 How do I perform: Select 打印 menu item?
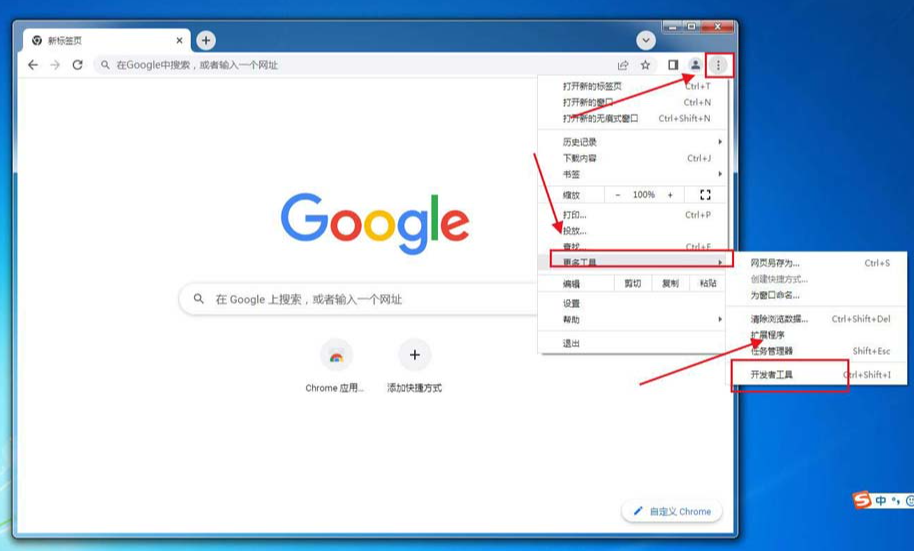[632, 215]
